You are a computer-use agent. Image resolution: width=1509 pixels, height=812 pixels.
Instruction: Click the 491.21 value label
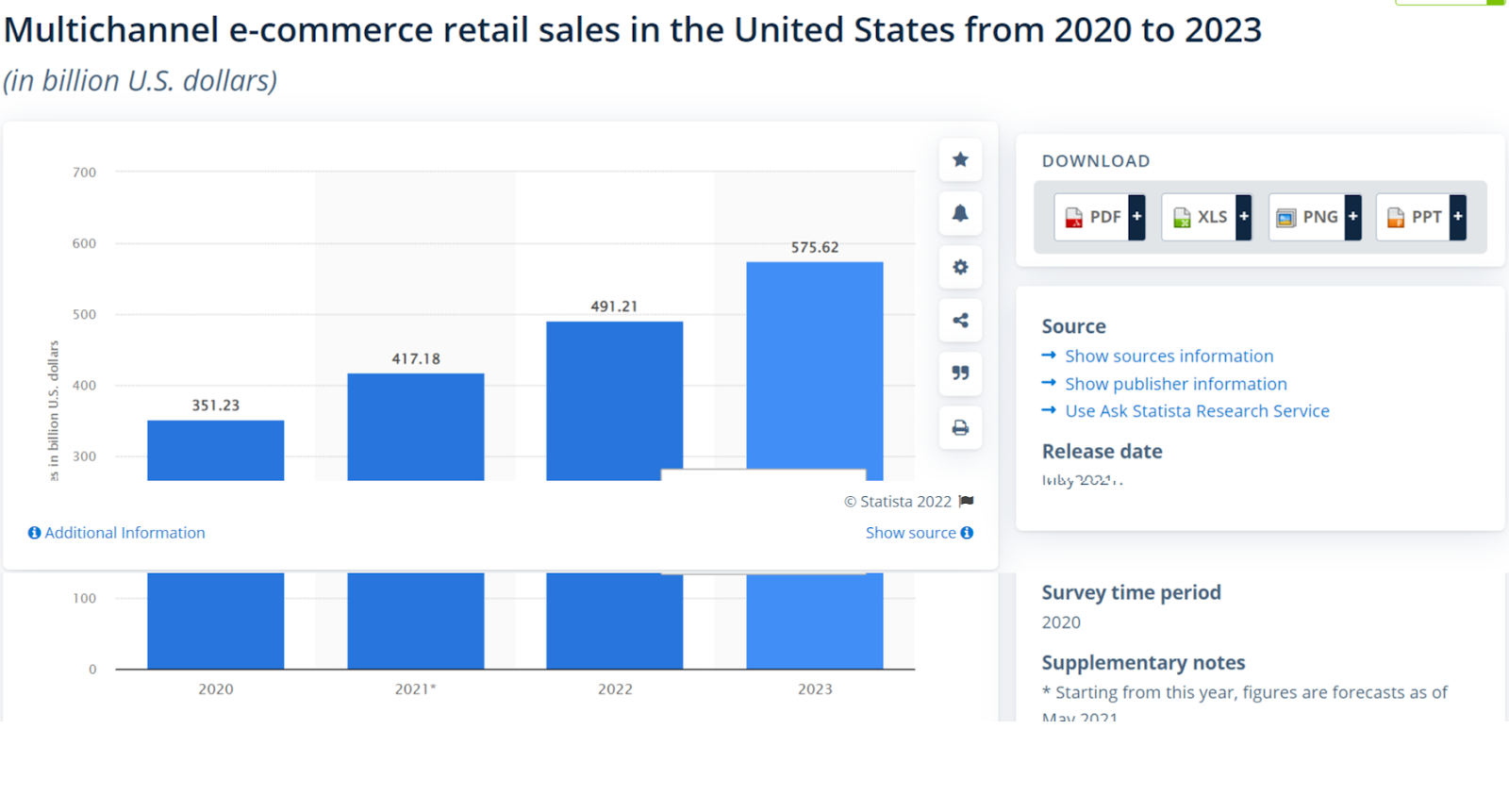(x=615, y=307)
